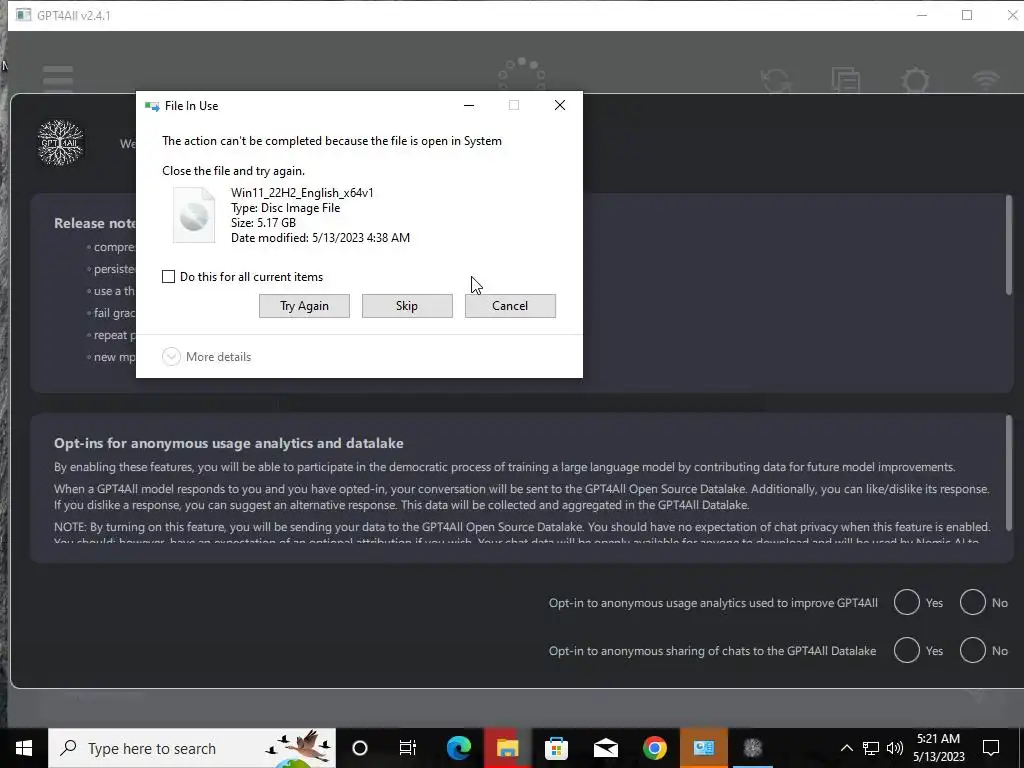1024x768 pixels.
Task: Click the Release notes heading
Action: [x=95, y=223]
